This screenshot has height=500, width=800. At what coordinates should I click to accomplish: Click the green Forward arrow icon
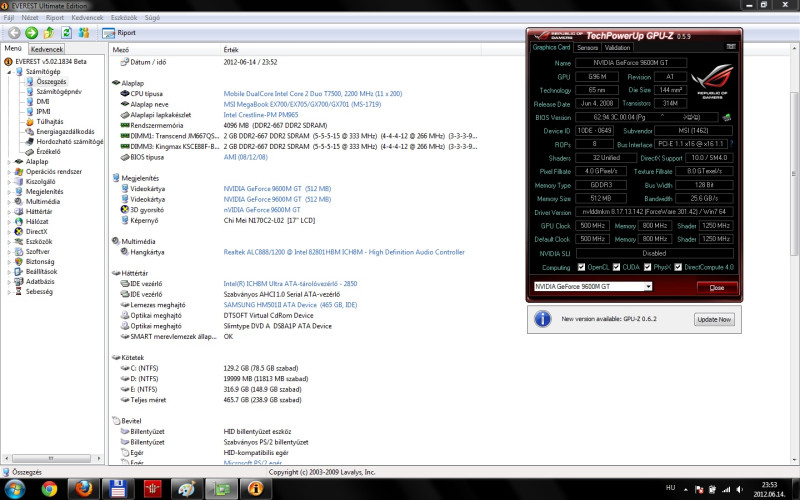point(32,33)
